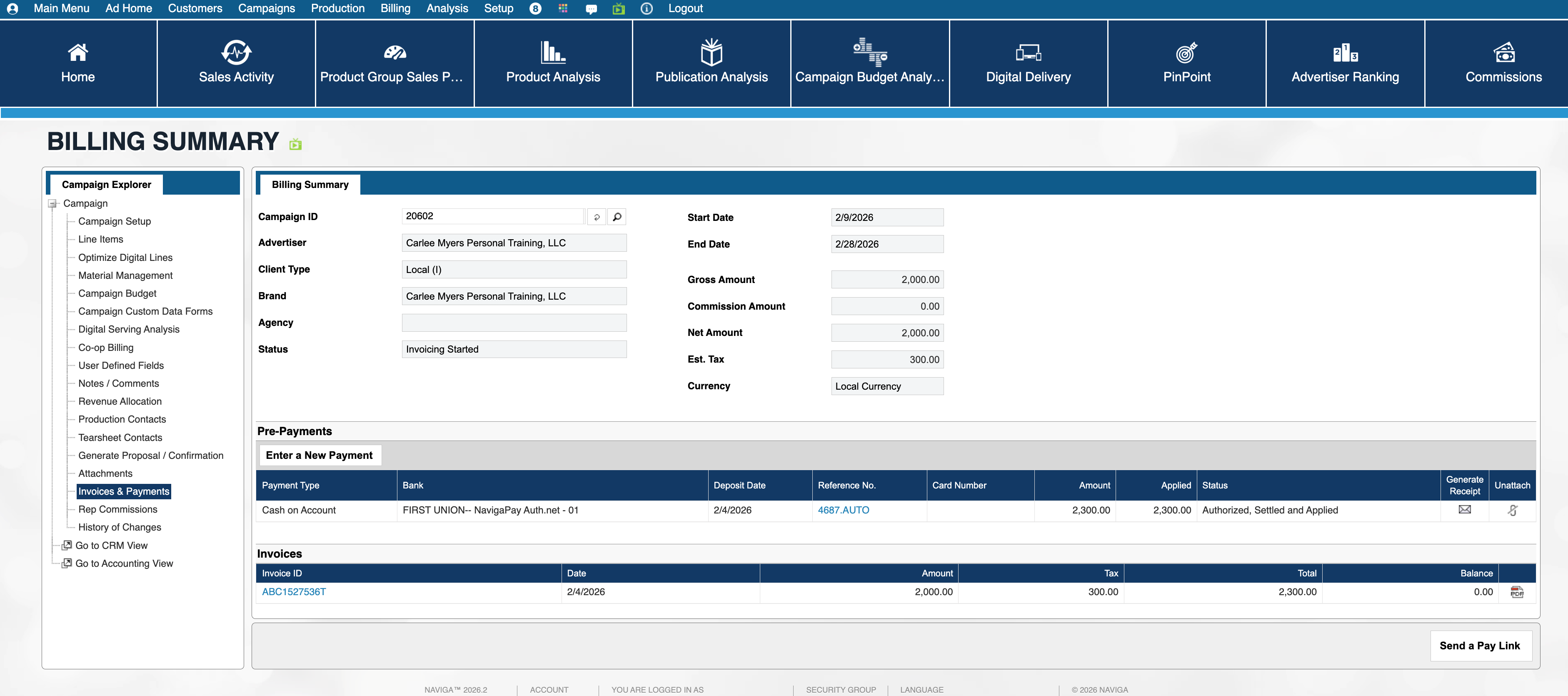Viewport: 1568px width, 696px height.
Task: Open the PinPoint target icon
Action: (1186, 53)
